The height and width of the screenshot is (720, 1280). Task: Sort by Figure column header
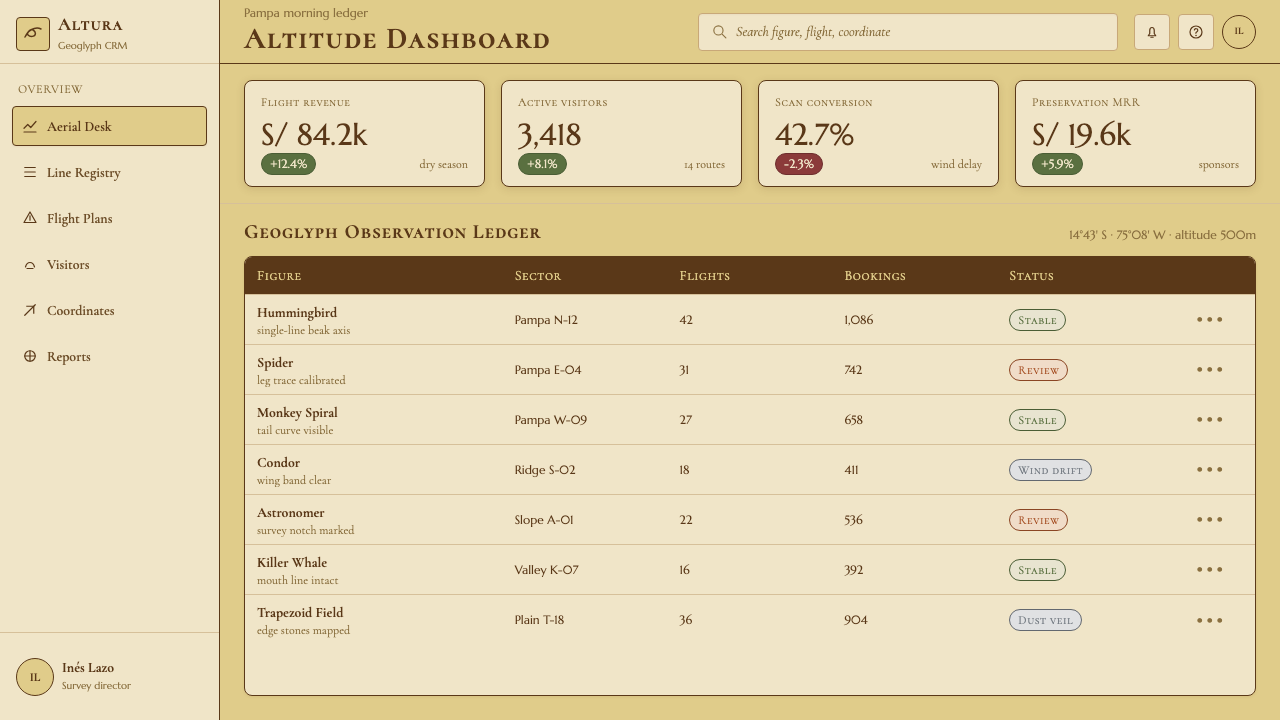click(279, 275)
